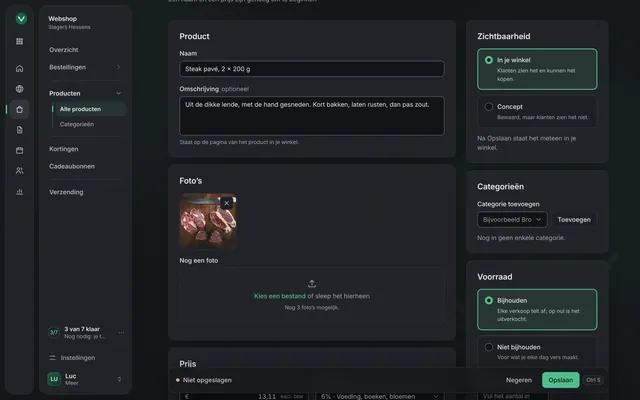Click the green logo icon at top of rail
The image size is (640, 400).
21,19
